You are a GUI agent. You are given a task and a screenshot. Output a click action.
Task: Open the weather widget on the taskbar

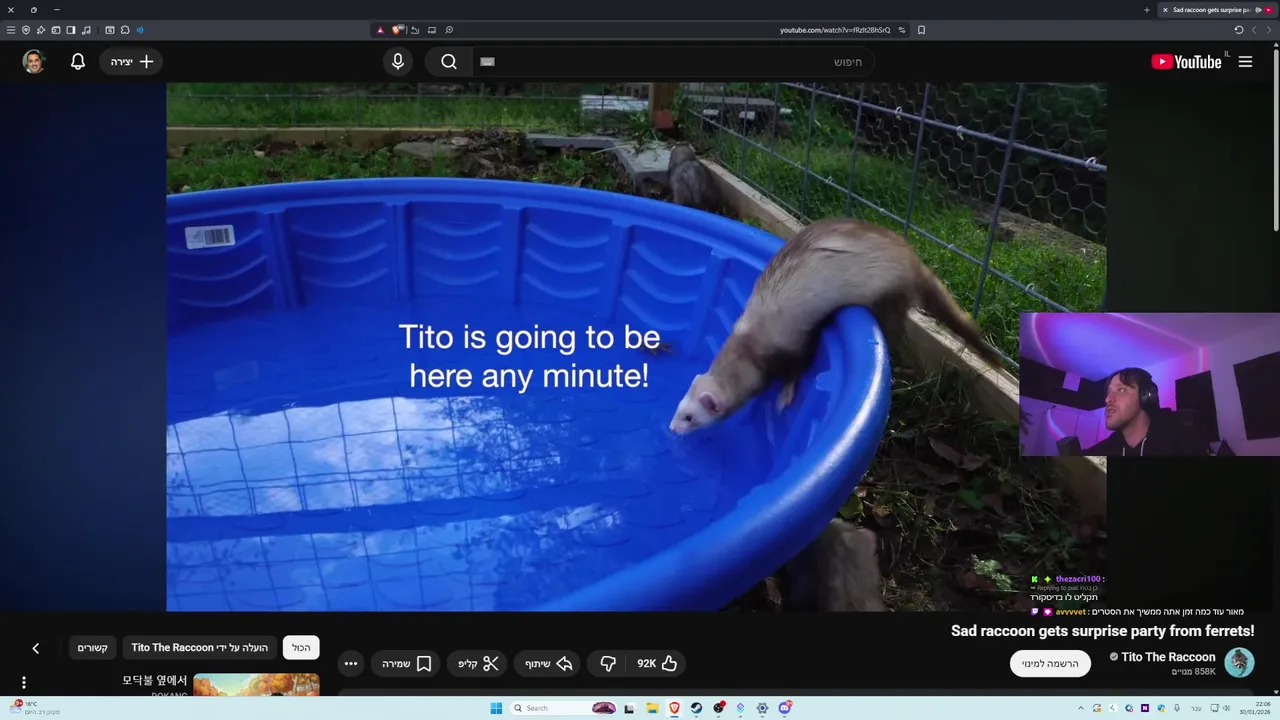35,708
